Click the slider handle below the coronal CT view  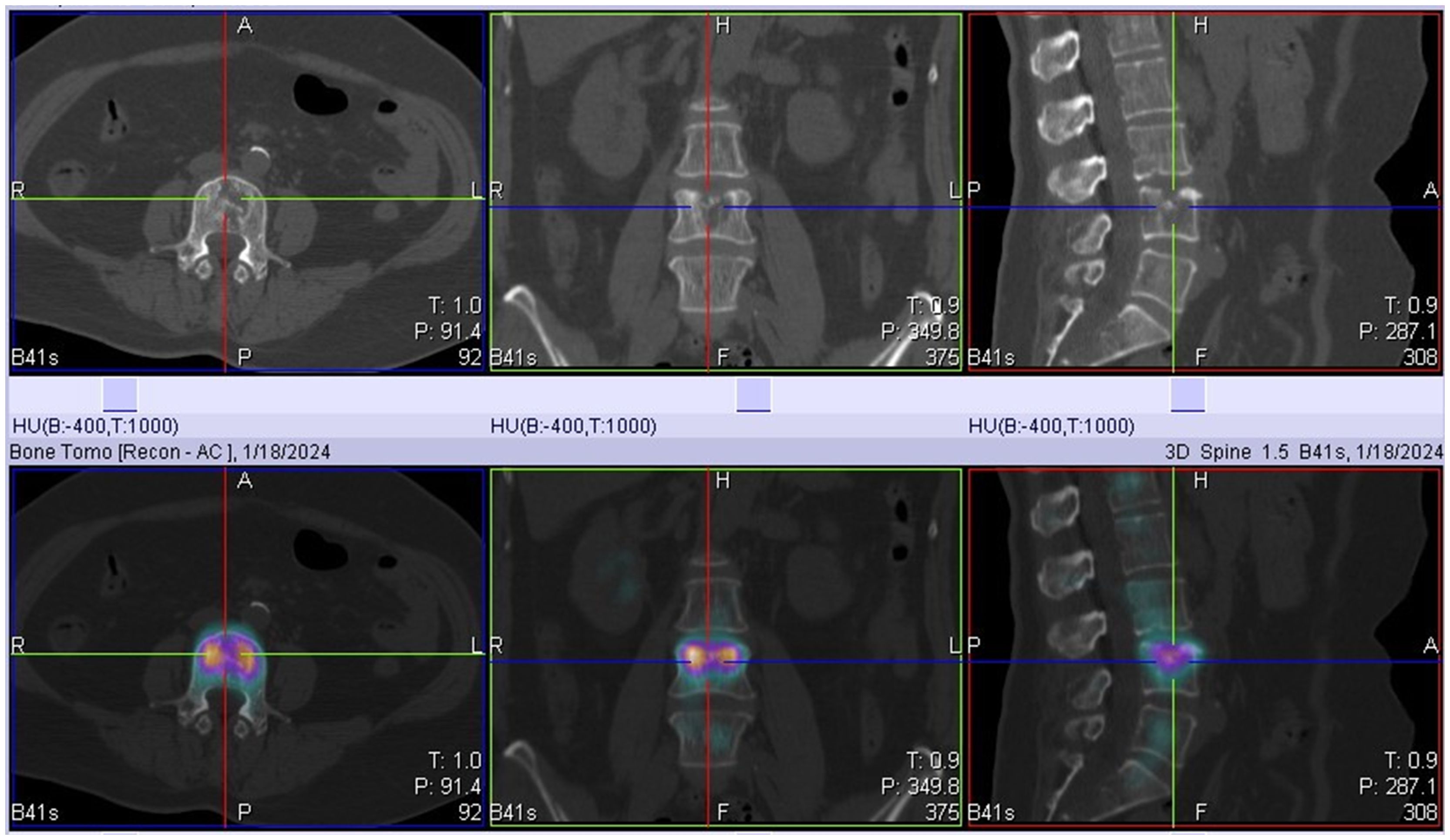tap(753, 395)
